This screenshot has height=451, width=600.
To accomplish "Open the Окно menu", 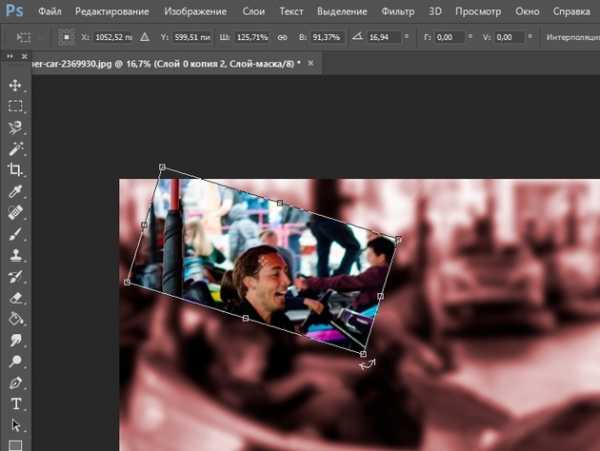I will tap(527, 11).
